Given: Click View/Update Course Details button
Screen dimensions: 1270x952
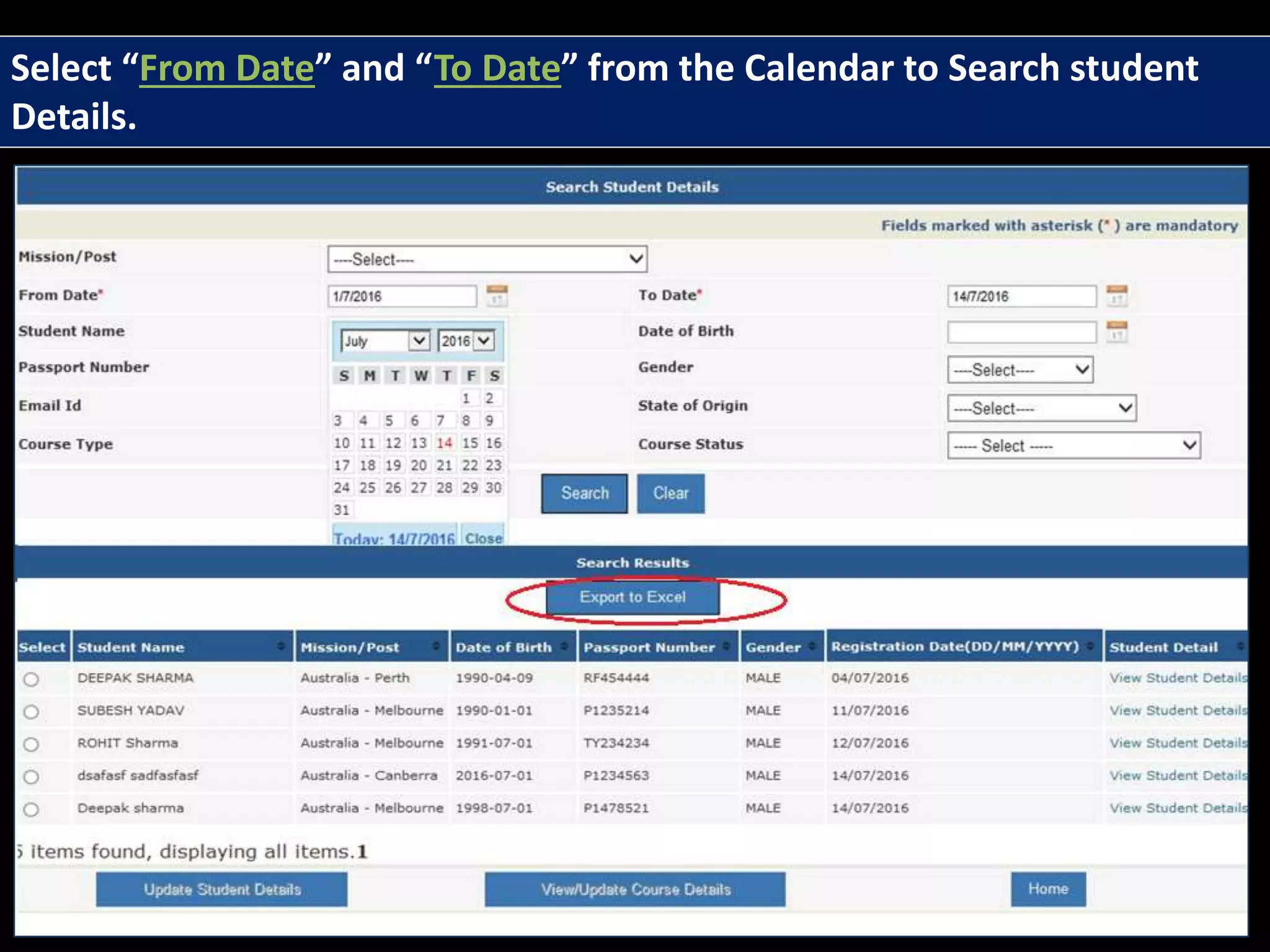Looking at the screenshot, I should (636, 889).
